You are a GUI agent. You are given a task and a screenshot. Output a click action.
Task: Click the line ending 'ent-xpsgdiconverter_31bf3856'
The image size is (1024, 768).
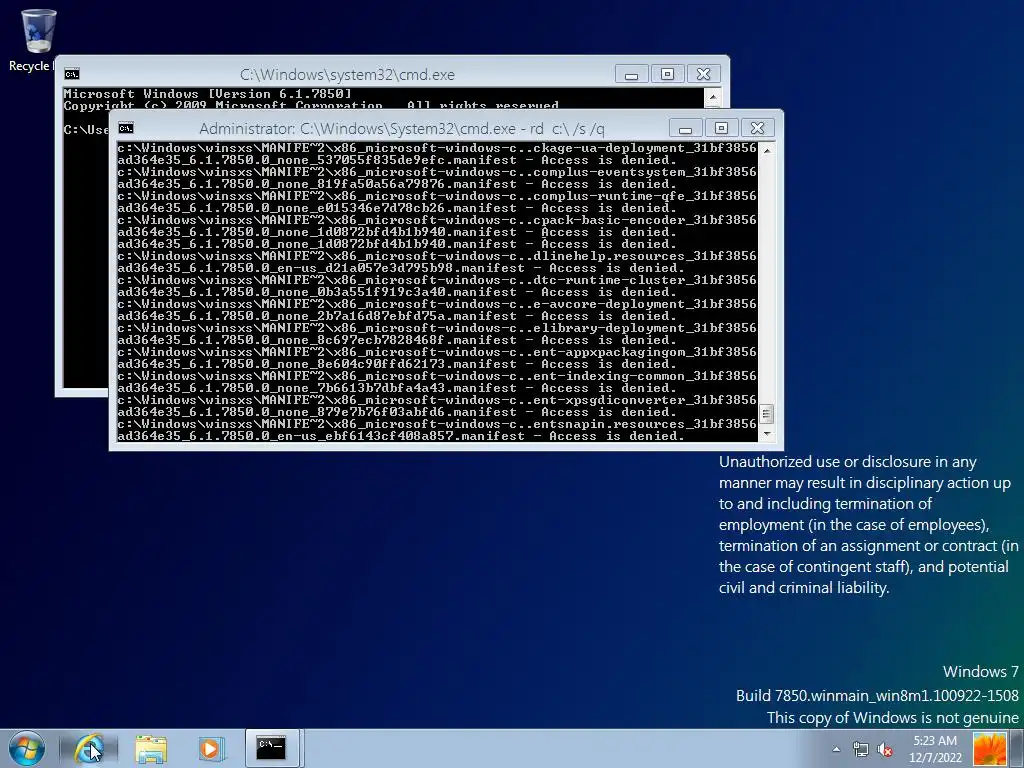pyautogui.click(x=437, y=400)
